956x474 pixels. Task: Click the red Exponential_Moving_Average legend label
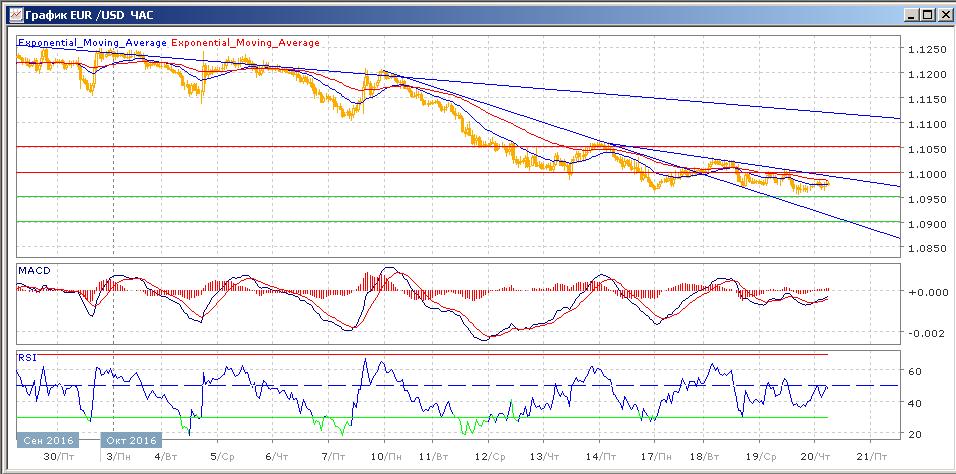pos(245,43)
